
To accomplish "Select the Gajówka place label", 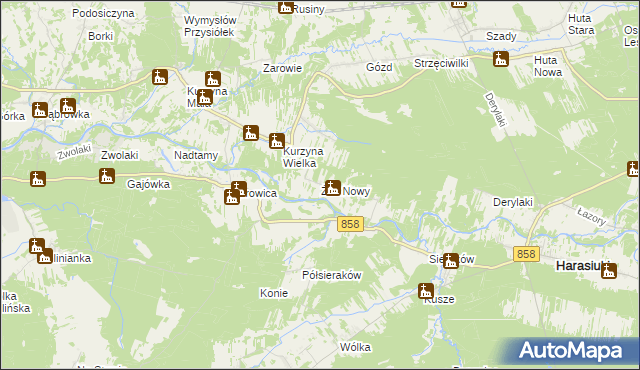I will (x=149, y=184).
